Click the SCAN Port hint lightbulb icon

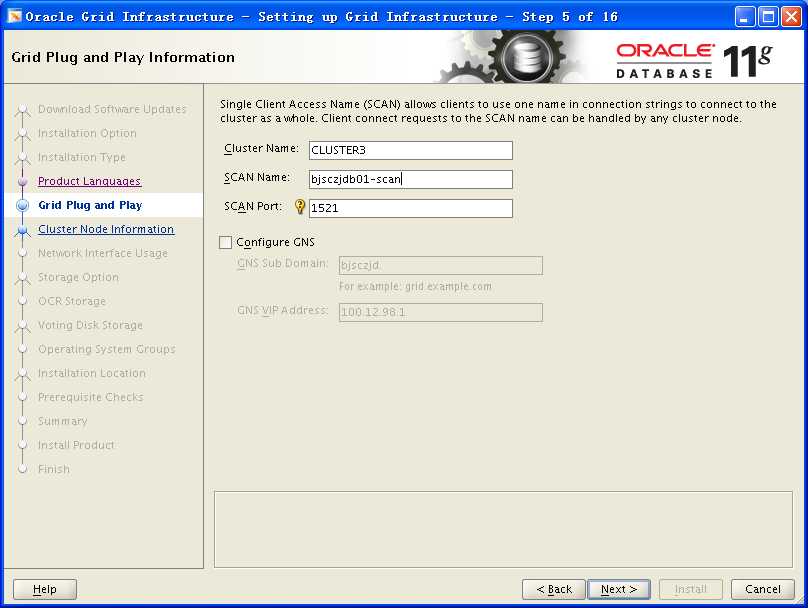299,207
